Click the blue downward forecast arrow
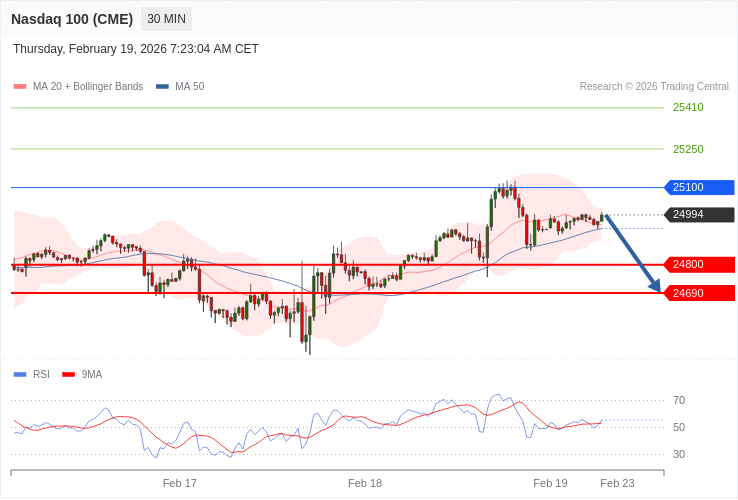The image size is (738, 500). (x=632, y=253)
